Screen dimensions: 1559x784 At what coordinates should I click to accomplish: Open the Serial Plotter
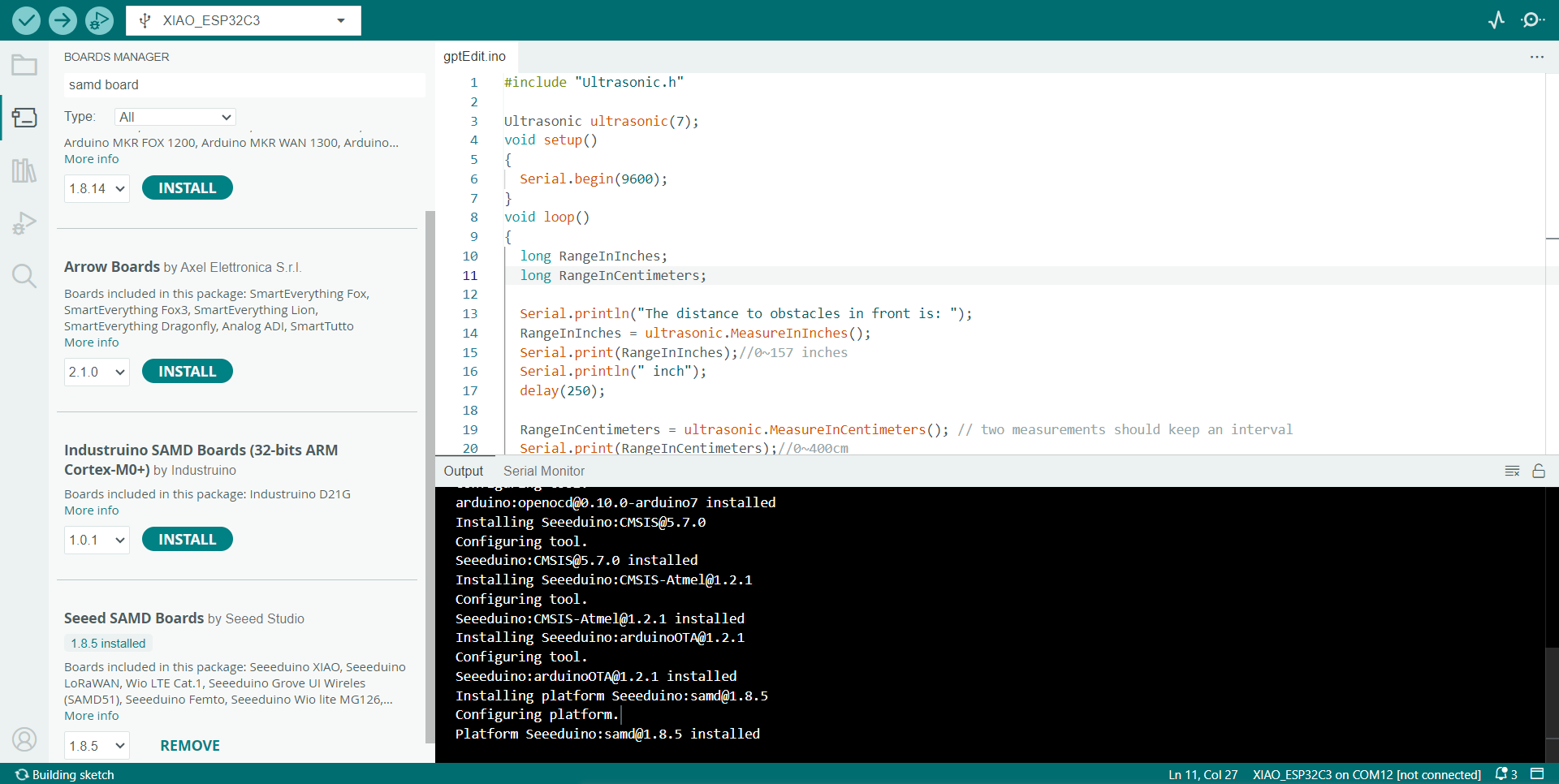coord(1496,20)
